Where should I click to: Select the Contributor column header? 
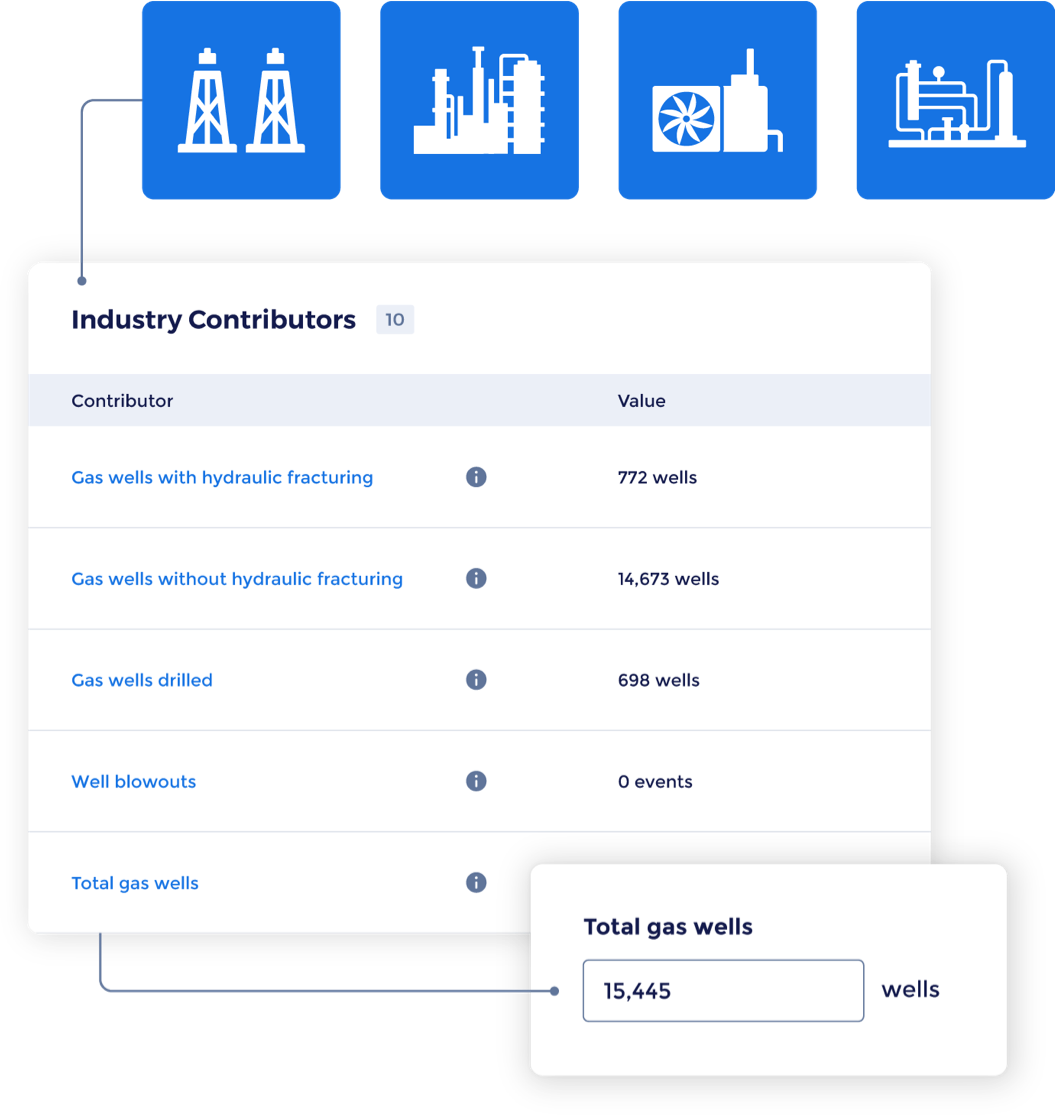[x=121, y=400]
